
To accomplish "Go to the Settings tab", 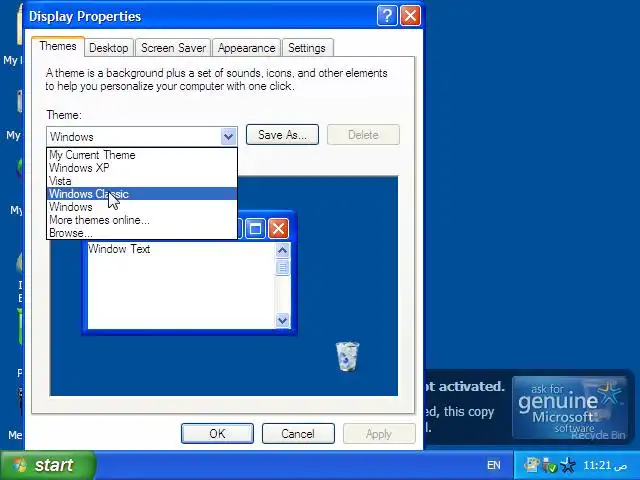I will [x=307, y=48].
